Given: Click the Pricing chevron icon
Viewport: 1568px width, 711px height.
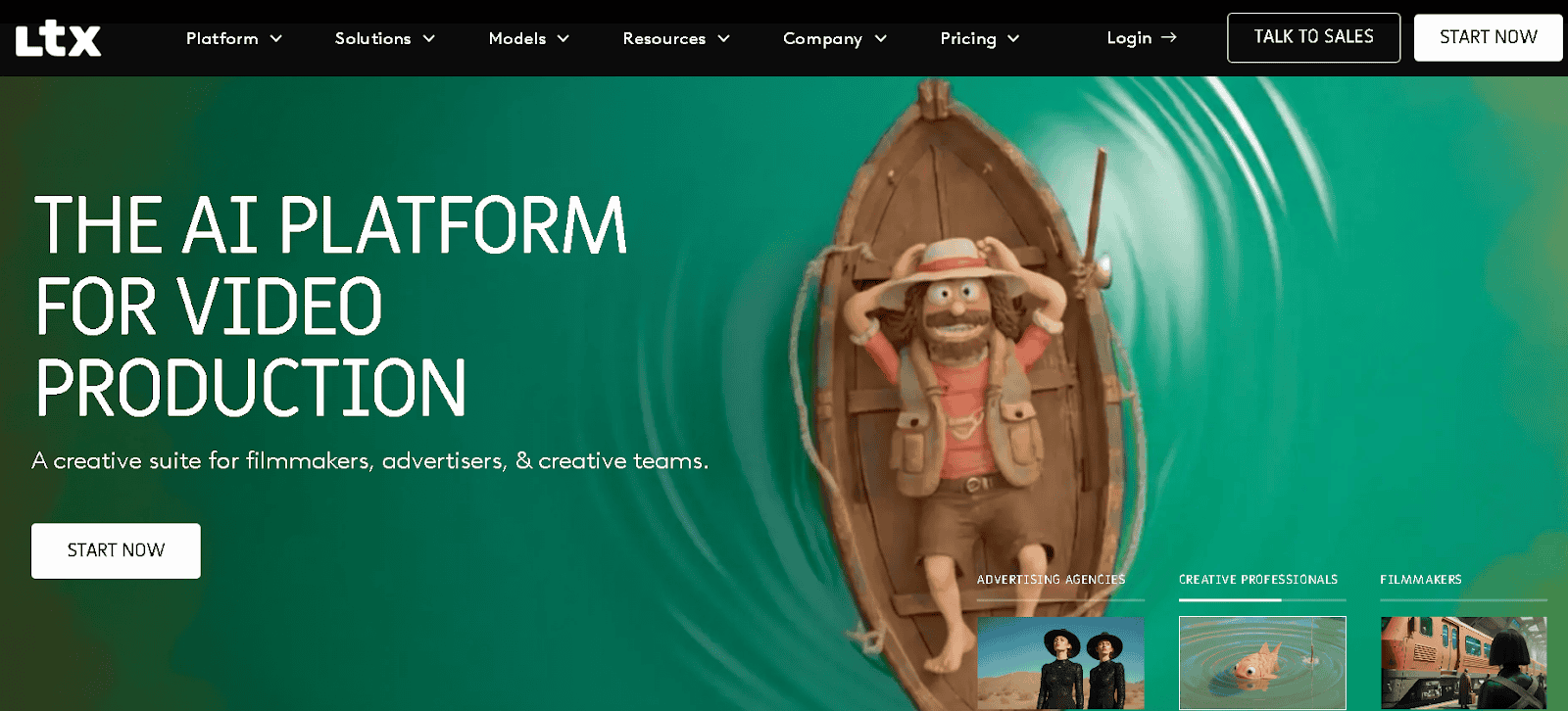Looking at the screenshot, I should (x=1013, y=38).
